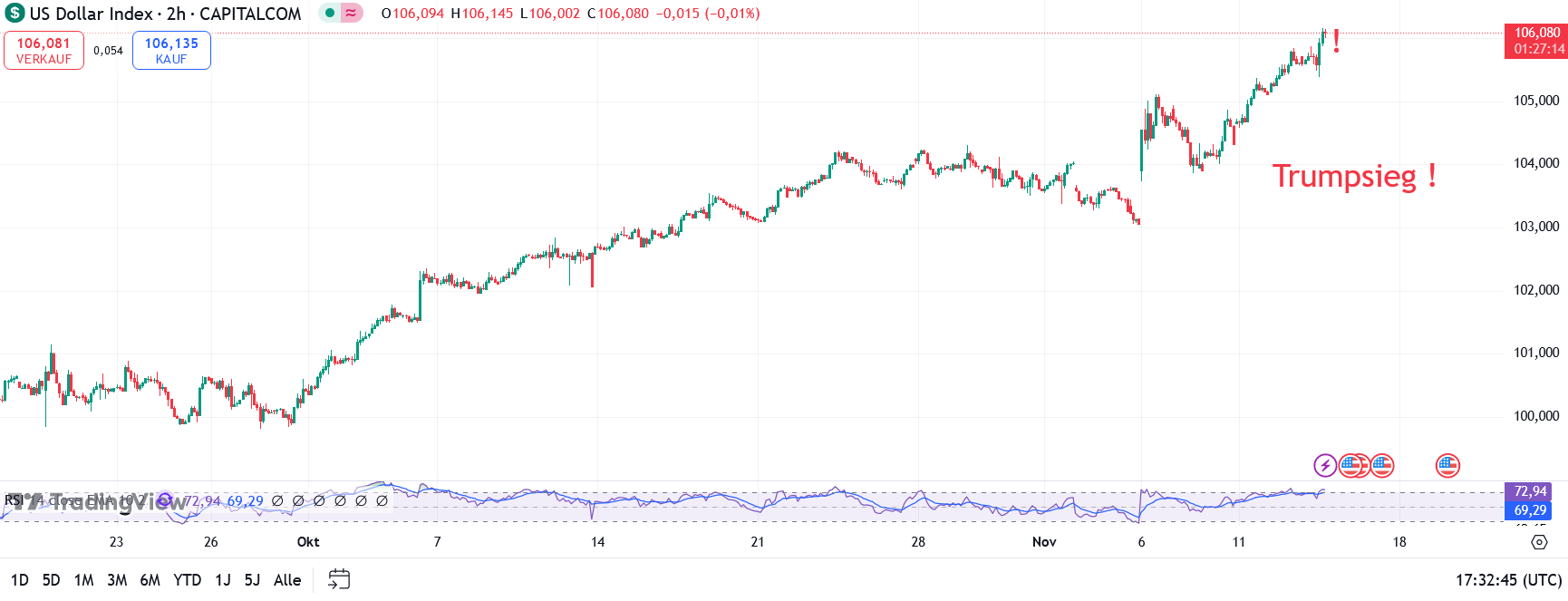Click the red exclamation mark above last candle

pyautogui.click(x=1336, y=42)
